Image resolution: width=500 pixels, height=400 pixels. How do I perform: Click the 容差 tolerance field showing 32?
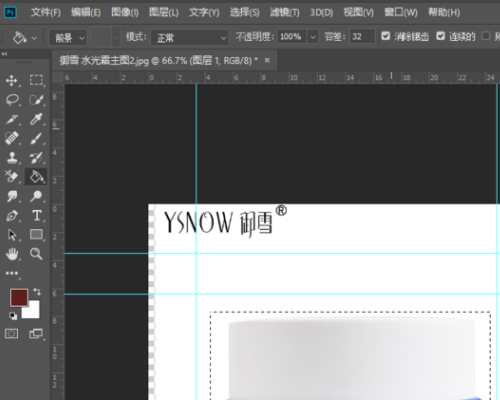point(362,37)
